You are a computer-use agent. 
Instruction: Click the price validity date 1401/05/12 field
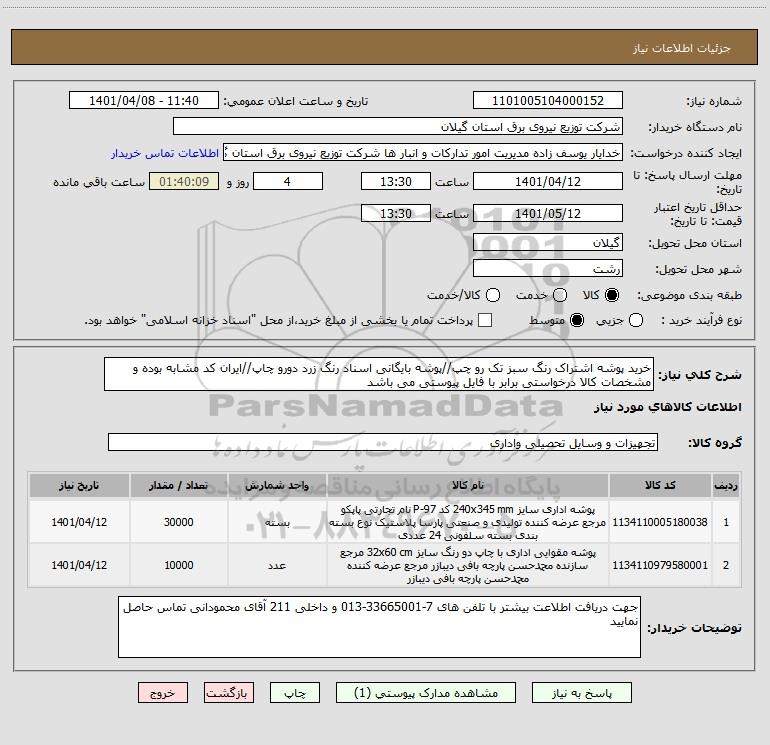coord(548,213)
